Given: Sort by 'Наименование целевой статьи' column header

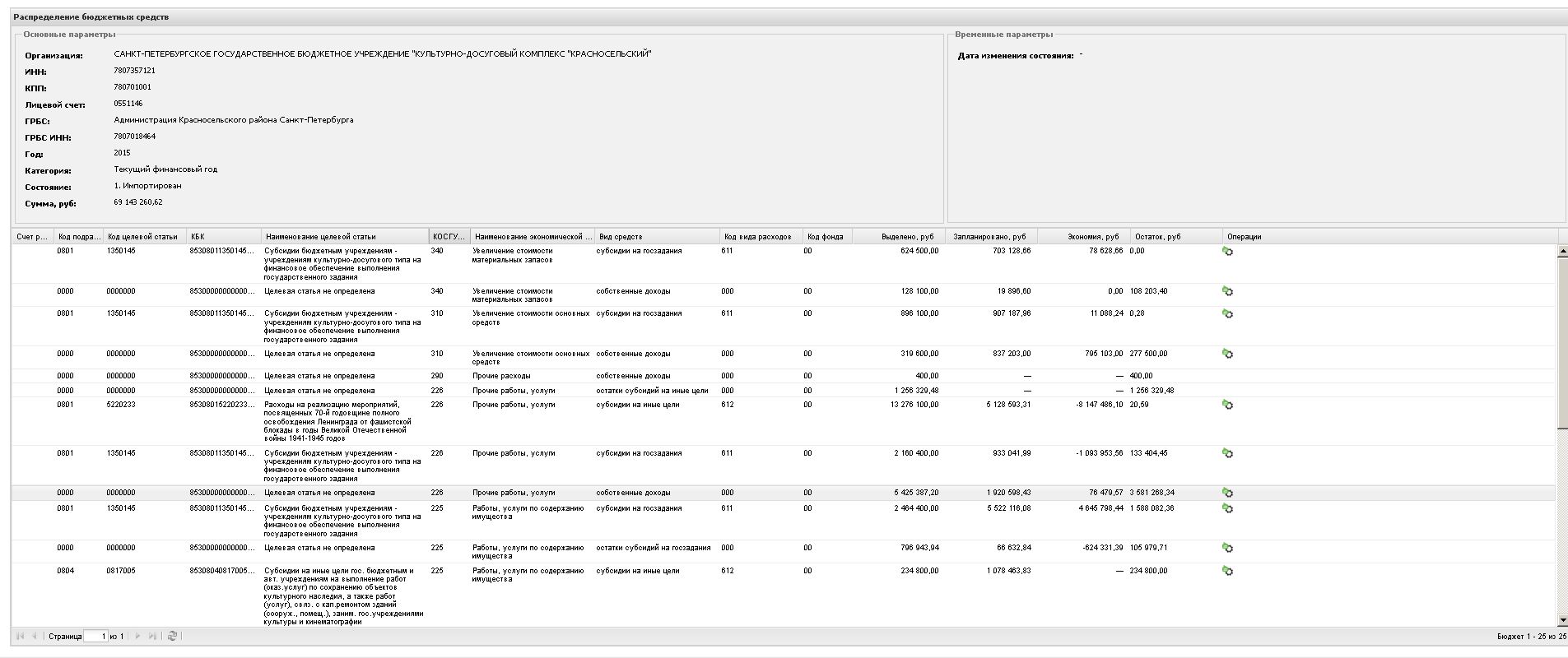Looking at the screenshot, I should pos(345,237).
